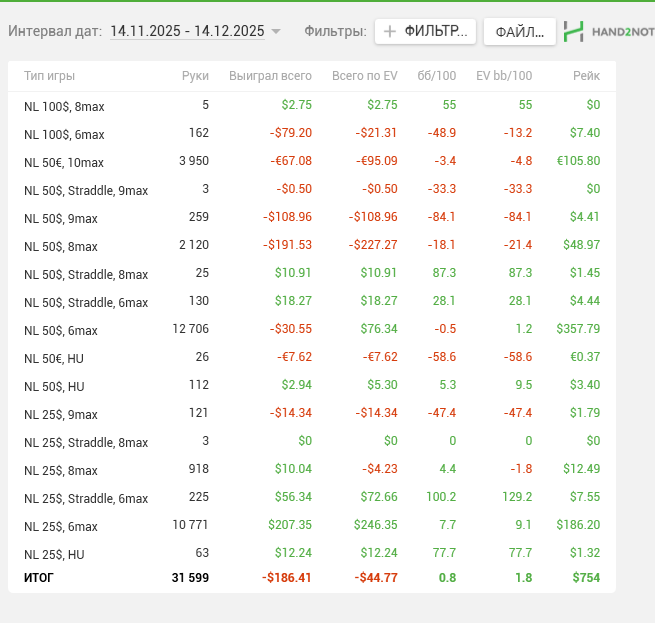Sort by the Рейк column header
This screenshot has height=623, width=655.
pyautogui.click(x=586, y=76)
